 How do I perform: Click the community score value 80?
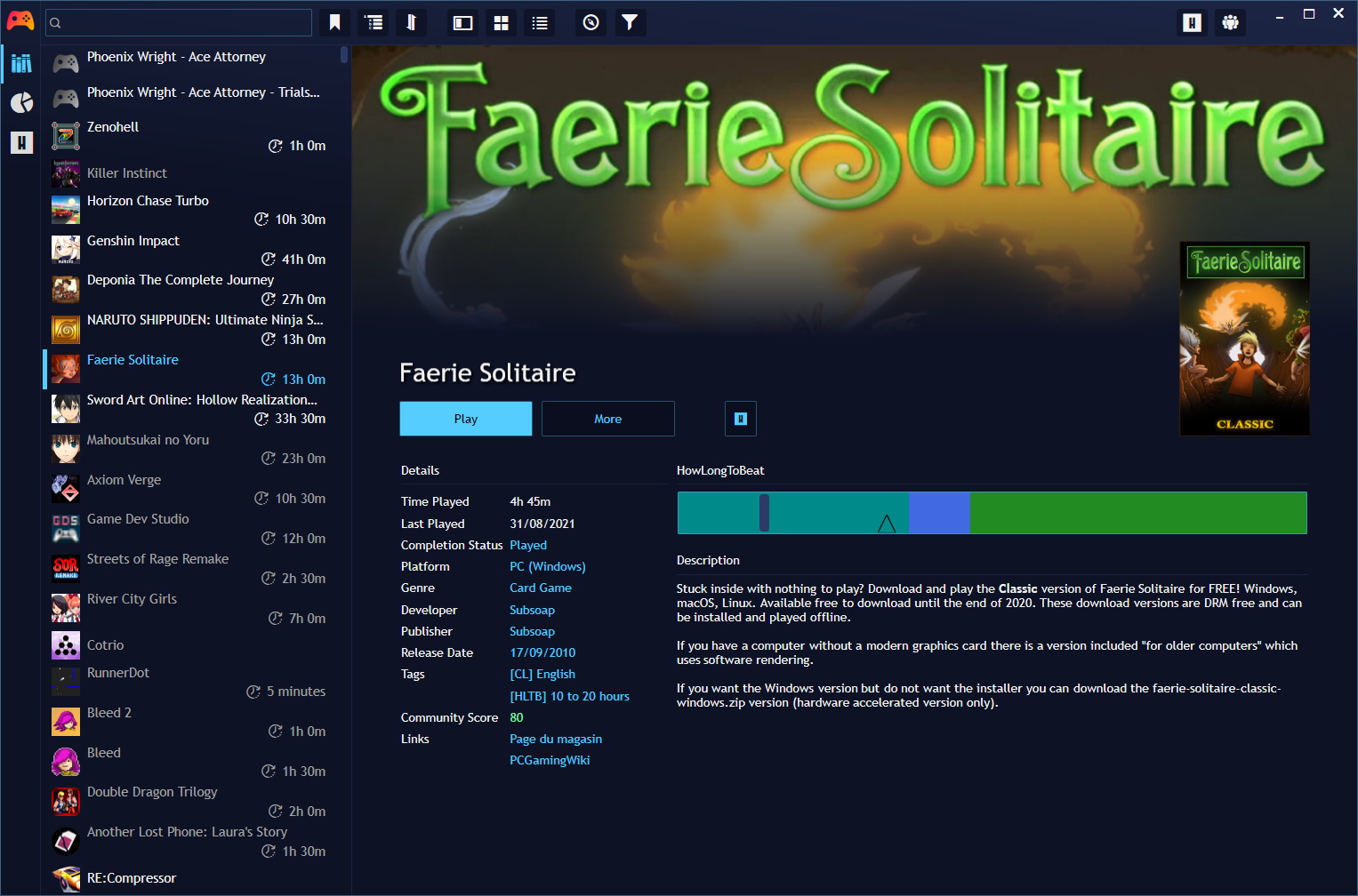point(517,717)
